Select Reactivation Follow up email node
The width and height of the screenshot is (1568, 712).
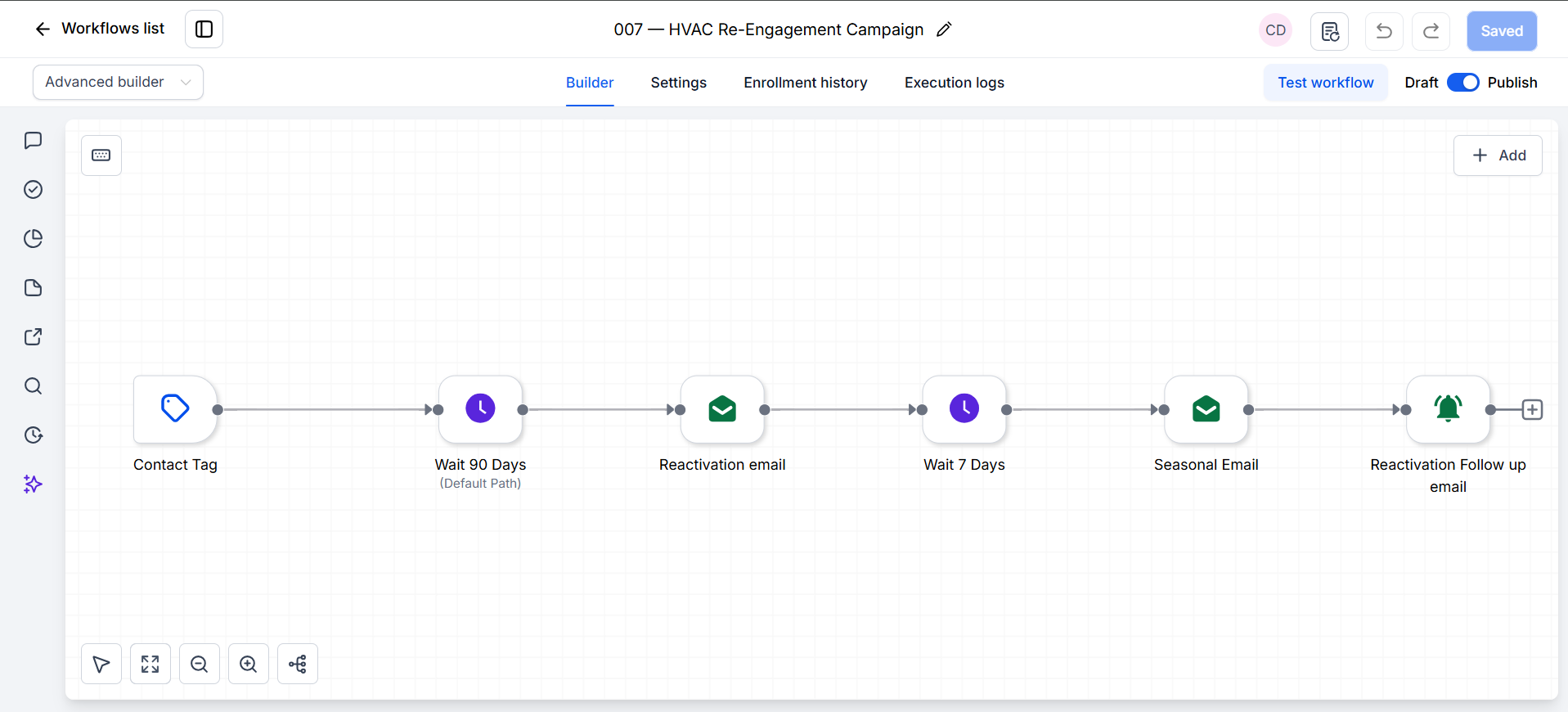(1448, 408)
